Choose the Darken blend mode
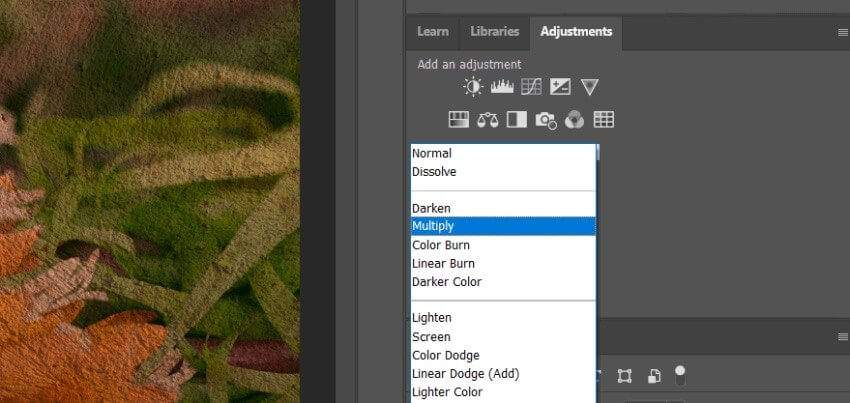 (x=503, y=208)
